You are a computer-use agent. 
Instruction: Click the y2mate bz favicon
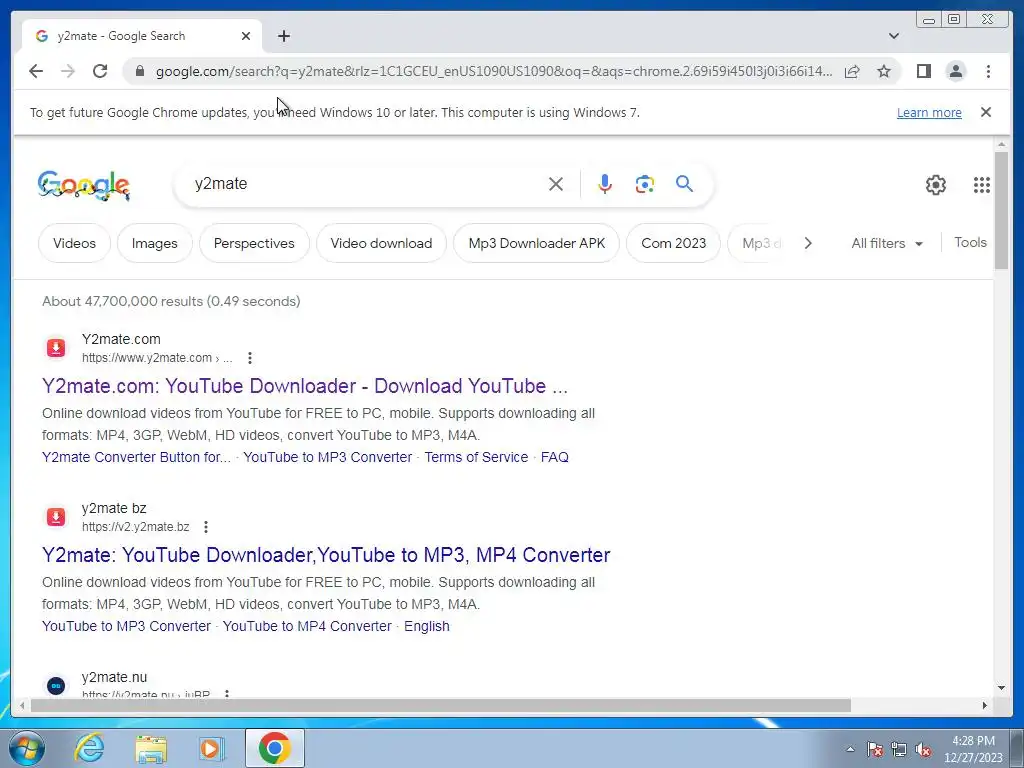tap(56, 517)
